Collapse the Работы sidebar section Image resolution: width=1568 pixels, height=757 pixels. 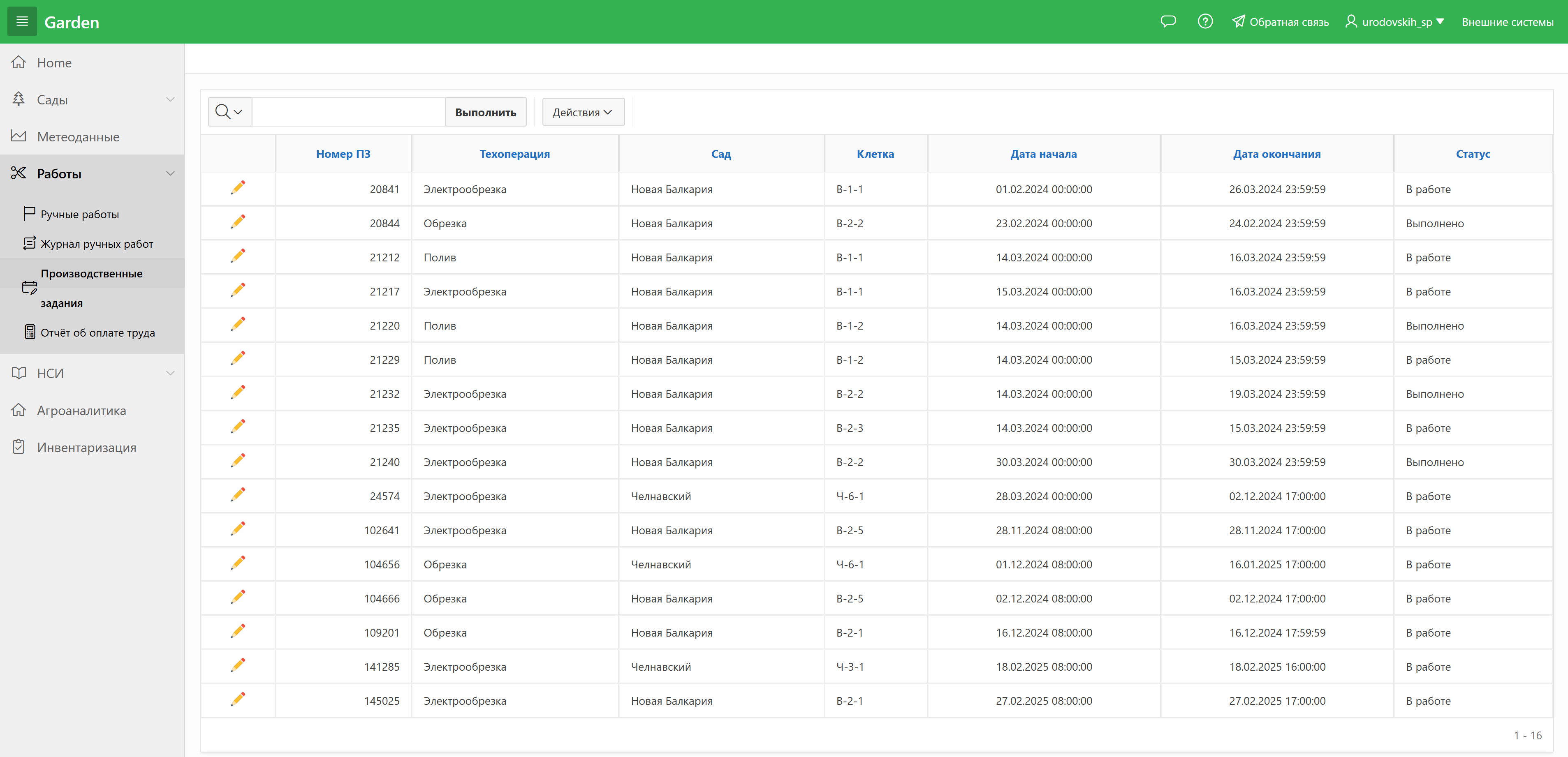click(x=170, y=174)
